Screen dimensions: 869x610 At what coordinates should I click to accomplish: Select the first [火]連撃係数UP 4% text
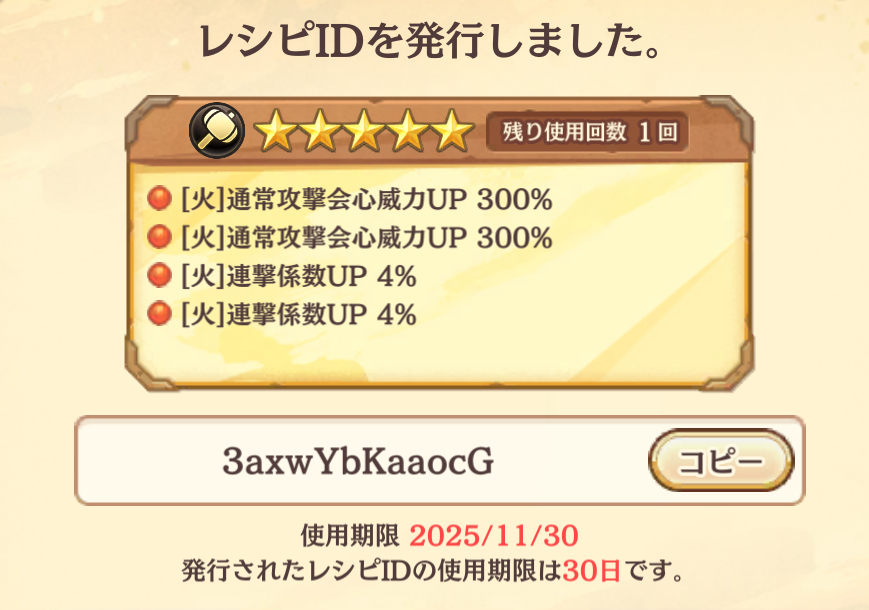299,276
